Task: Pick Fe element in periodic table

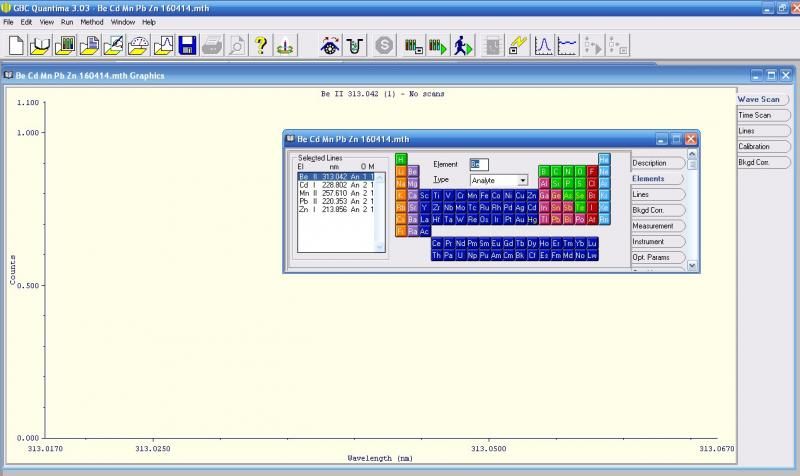Action: [484, 195]
